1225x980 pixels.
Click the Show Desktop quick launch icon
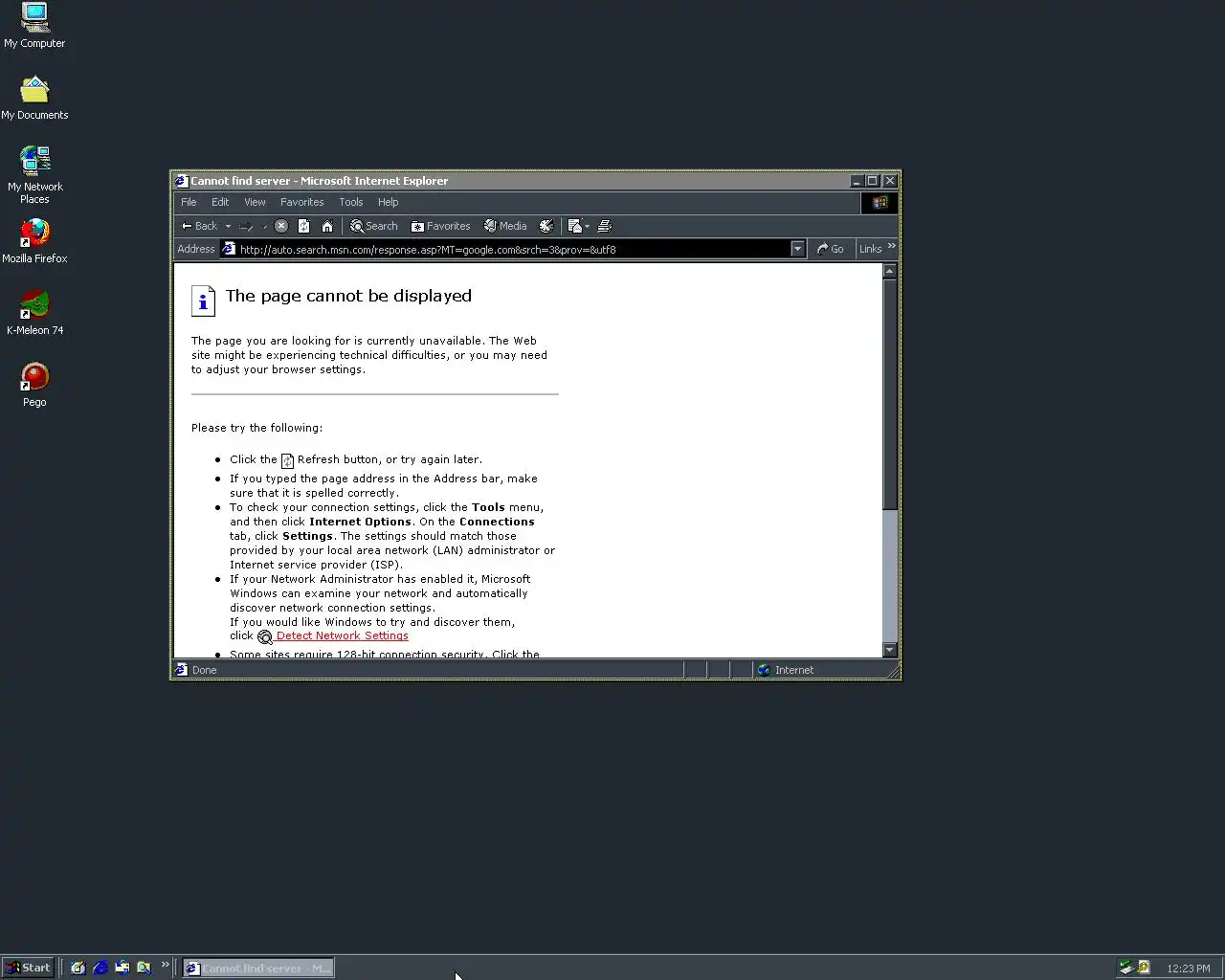tap(78, 968)
